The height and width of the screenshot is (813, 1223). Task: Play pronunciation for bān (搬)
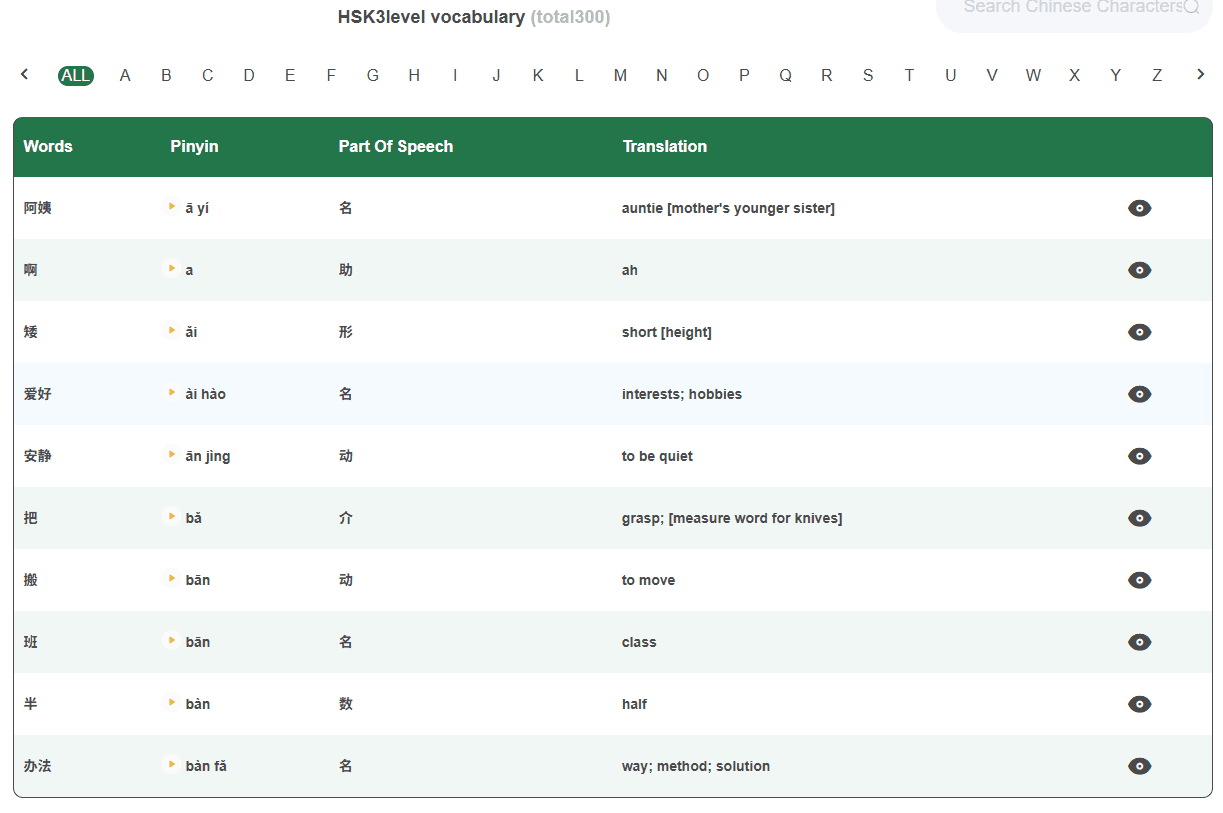171,579
